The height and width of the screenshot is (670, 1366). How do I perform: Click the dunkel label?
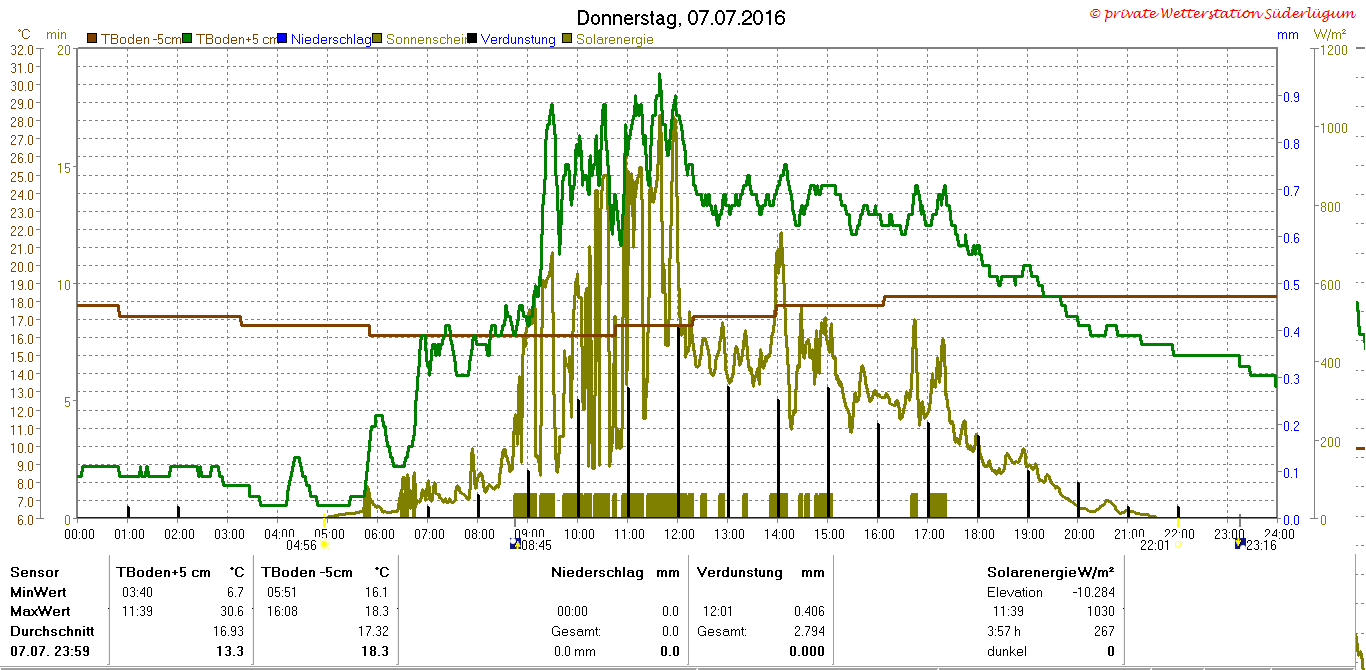click(x=1009, y=651)
